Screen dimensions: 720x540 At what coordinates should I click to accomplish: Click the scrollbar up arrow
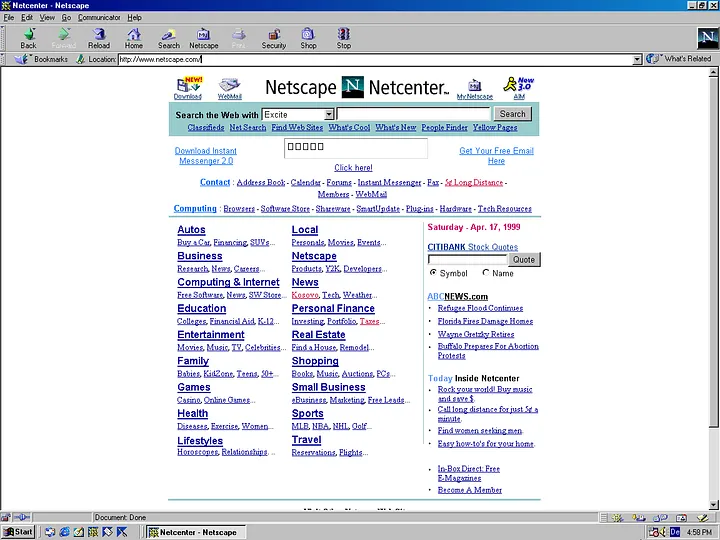[x=713, y=72]
